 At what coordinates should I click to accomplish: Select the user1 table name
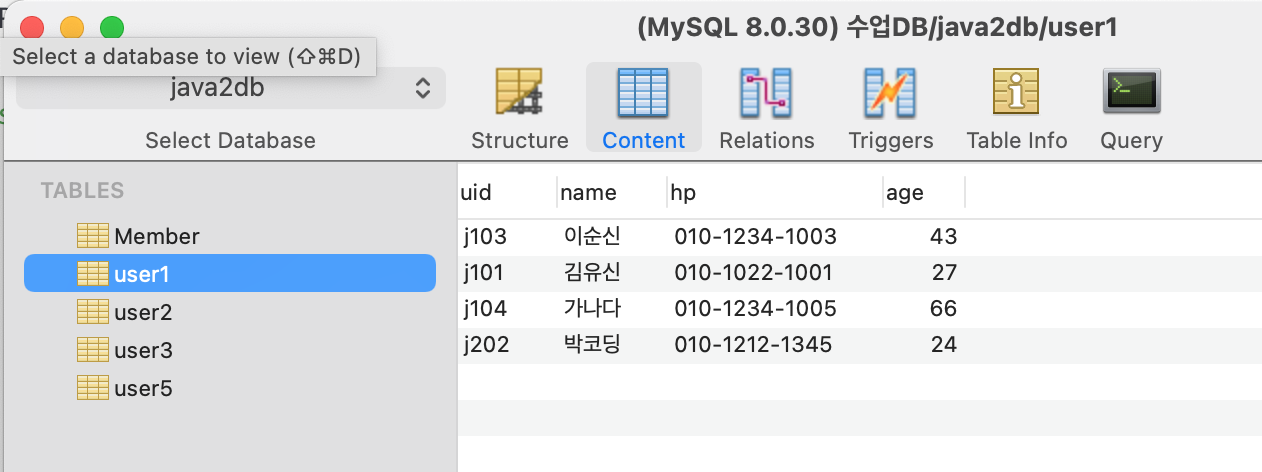[141, 275]
